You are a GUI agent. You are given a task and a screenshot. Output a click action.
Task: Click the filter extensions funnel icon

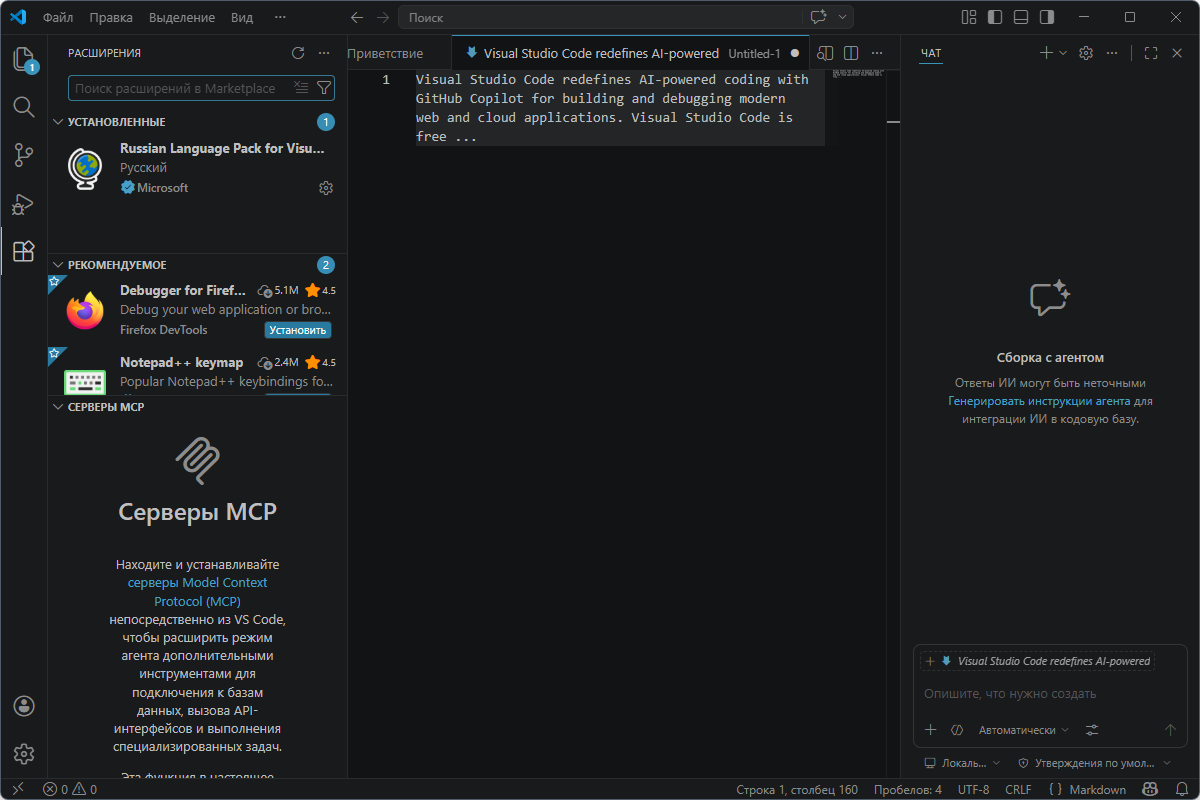point(323,88)
